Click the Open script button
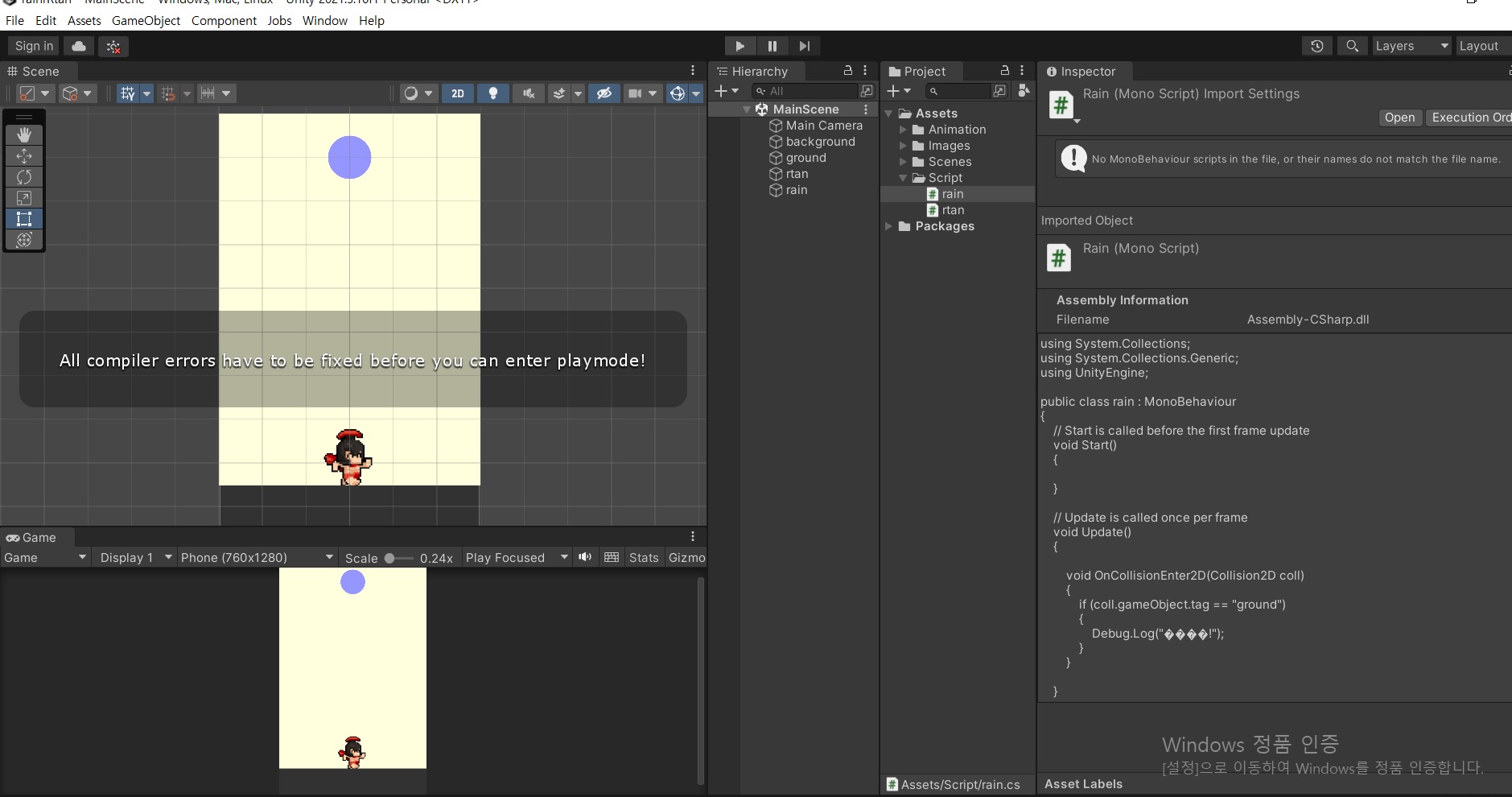This screenshot has width=1512, height=797. tap(1399, 118)
